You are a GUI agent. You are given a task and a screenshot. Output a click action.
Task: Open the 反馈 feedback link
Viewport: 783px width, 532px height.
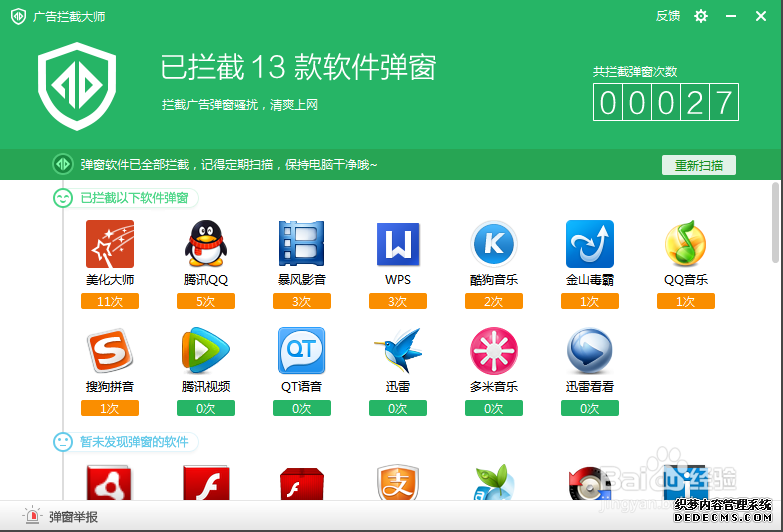[668, 16]
